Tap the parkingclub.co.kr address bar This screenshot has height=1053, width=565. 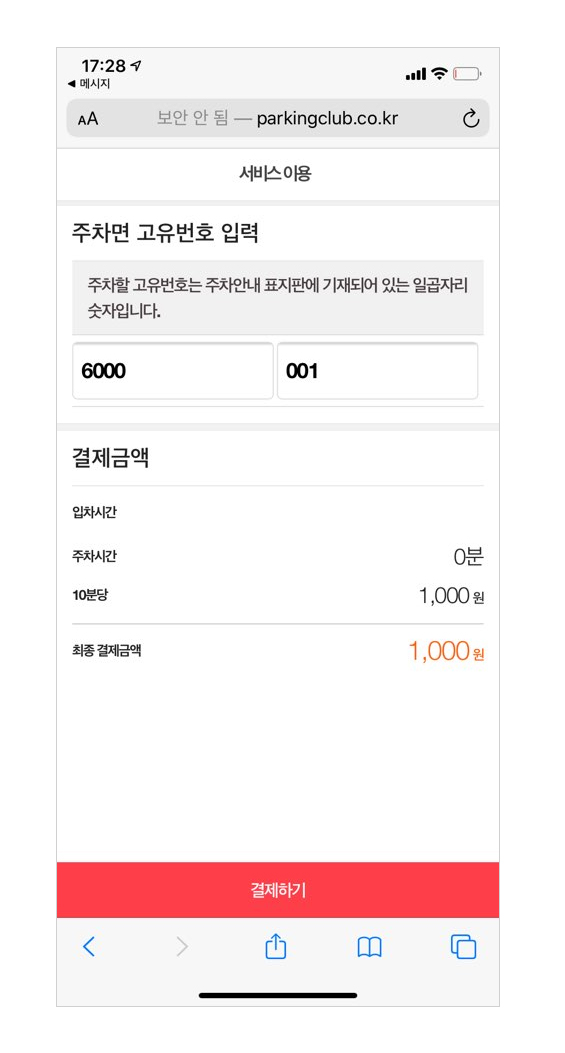point(278,119)
